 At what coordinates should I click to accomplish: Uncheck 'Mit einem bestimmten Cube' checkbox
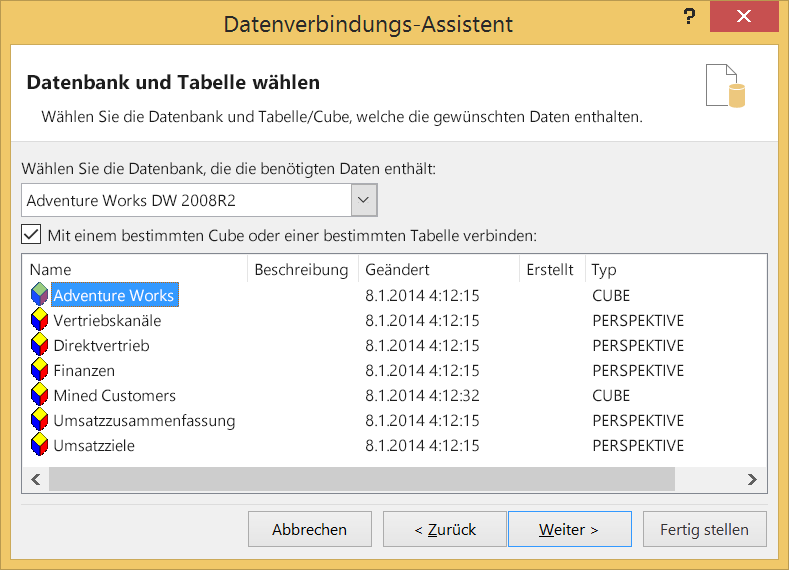(31, 234)
